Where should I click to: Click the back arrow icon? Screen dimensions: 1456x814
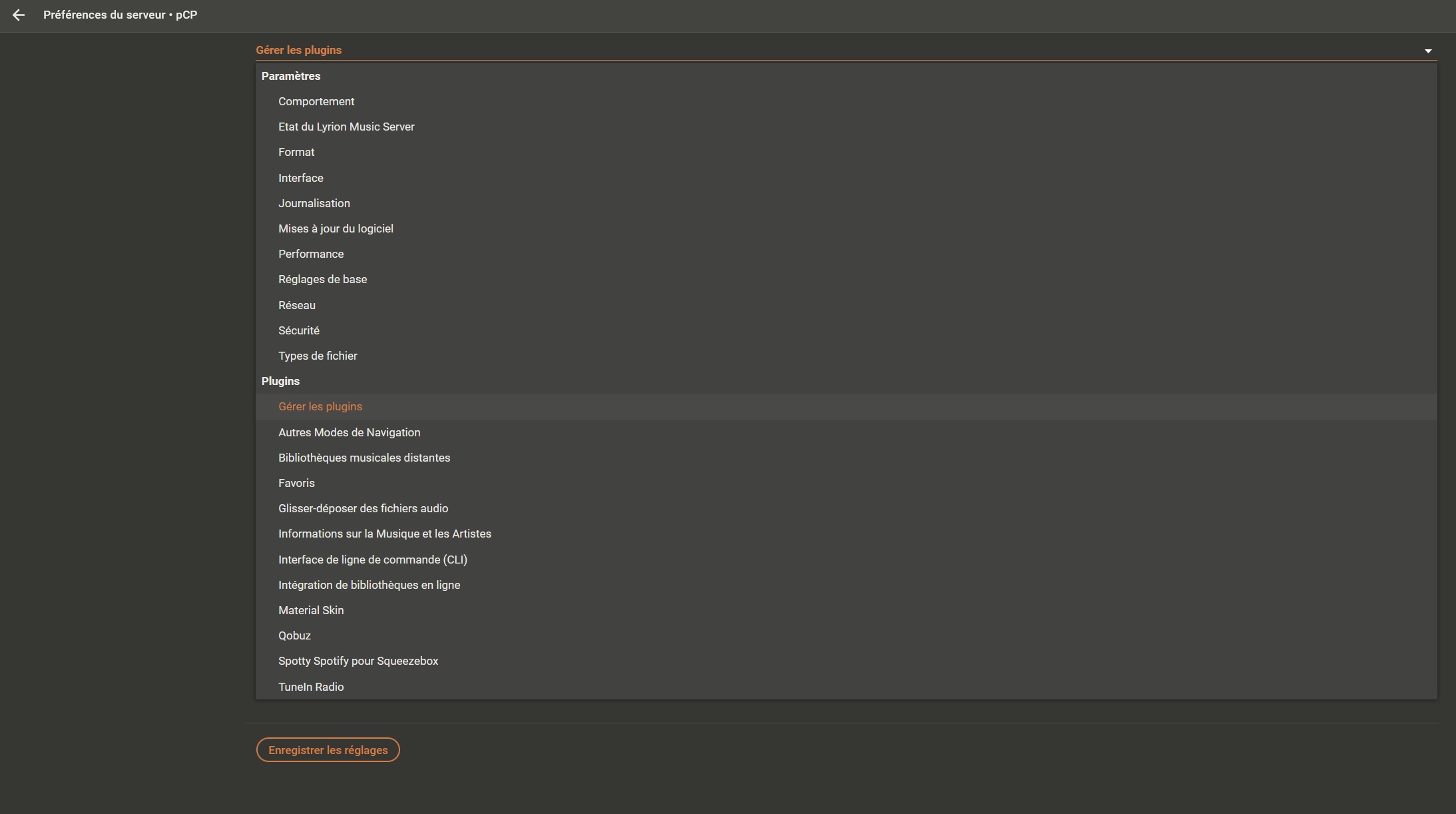click(19, 15)
